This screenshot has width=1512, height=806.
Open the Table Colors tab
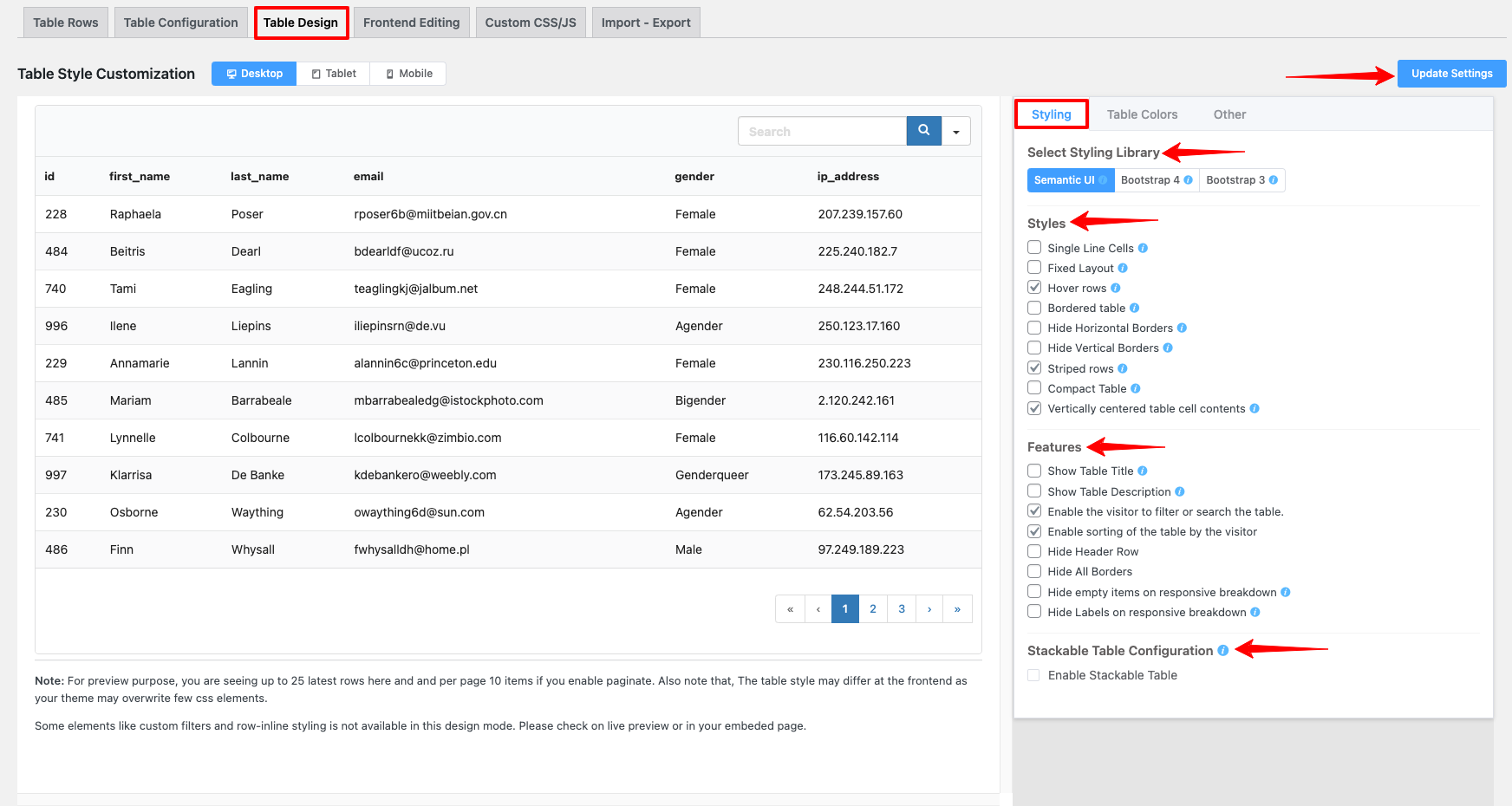point(1142,114)
